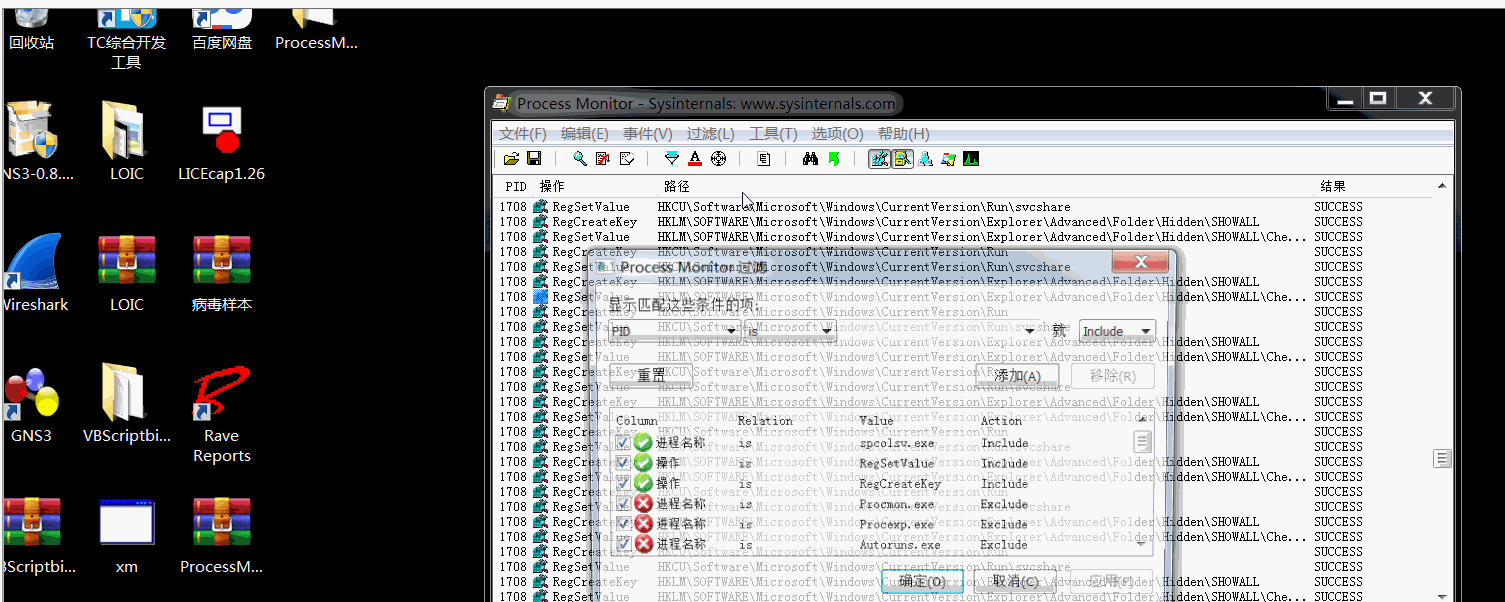
Task: Select the Rave Reports desktop shortcut
Action: click(x=222, y=415)
